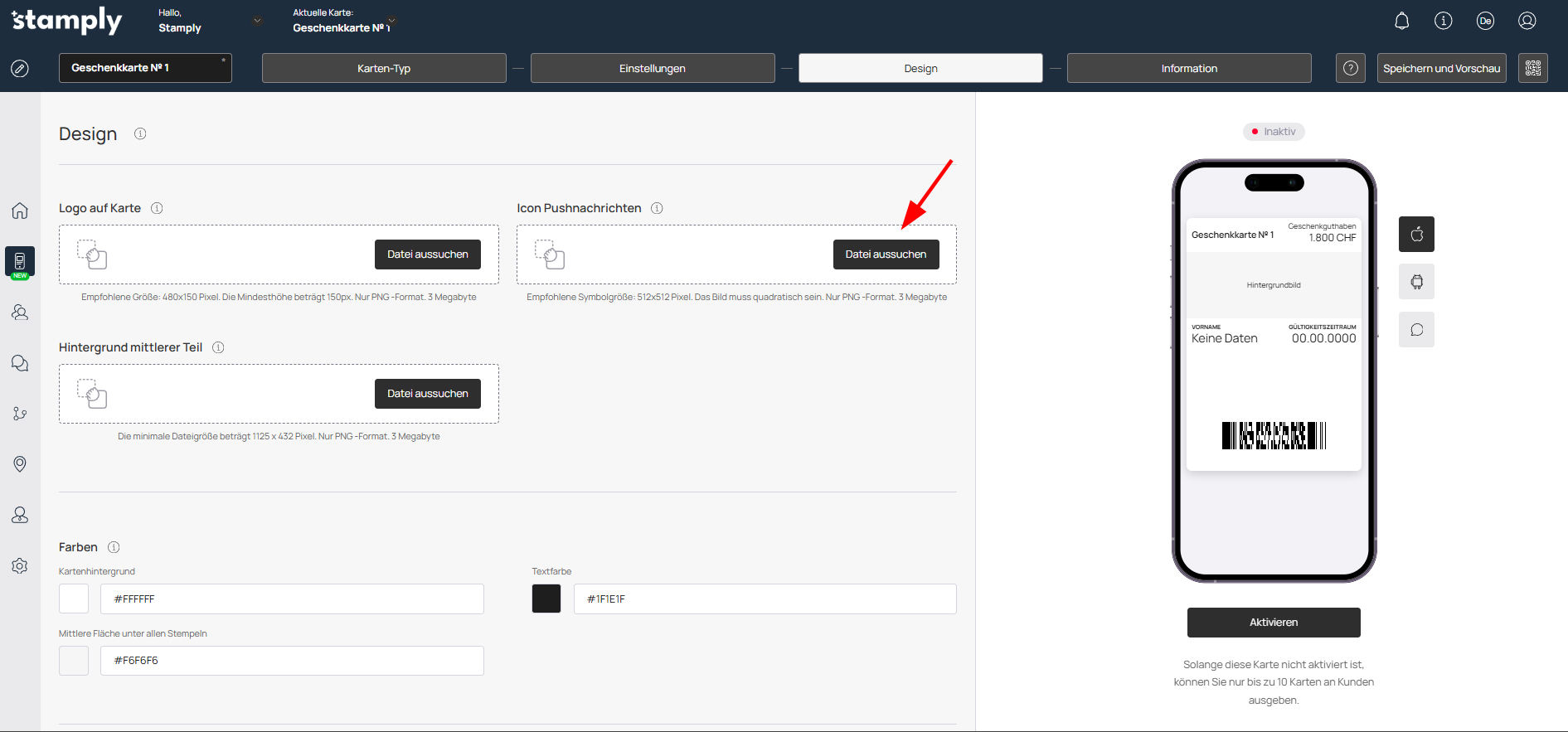Viewport: 1568px width, 732px height.
Task: Go to the Information tab
Action: click(x=1188, y=68)
